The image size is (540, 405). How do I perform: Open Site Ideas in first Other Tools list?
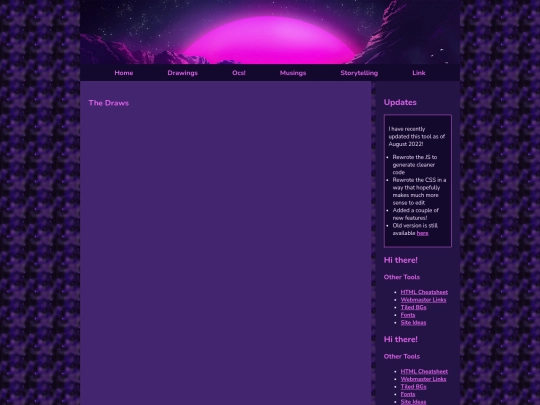413,323
